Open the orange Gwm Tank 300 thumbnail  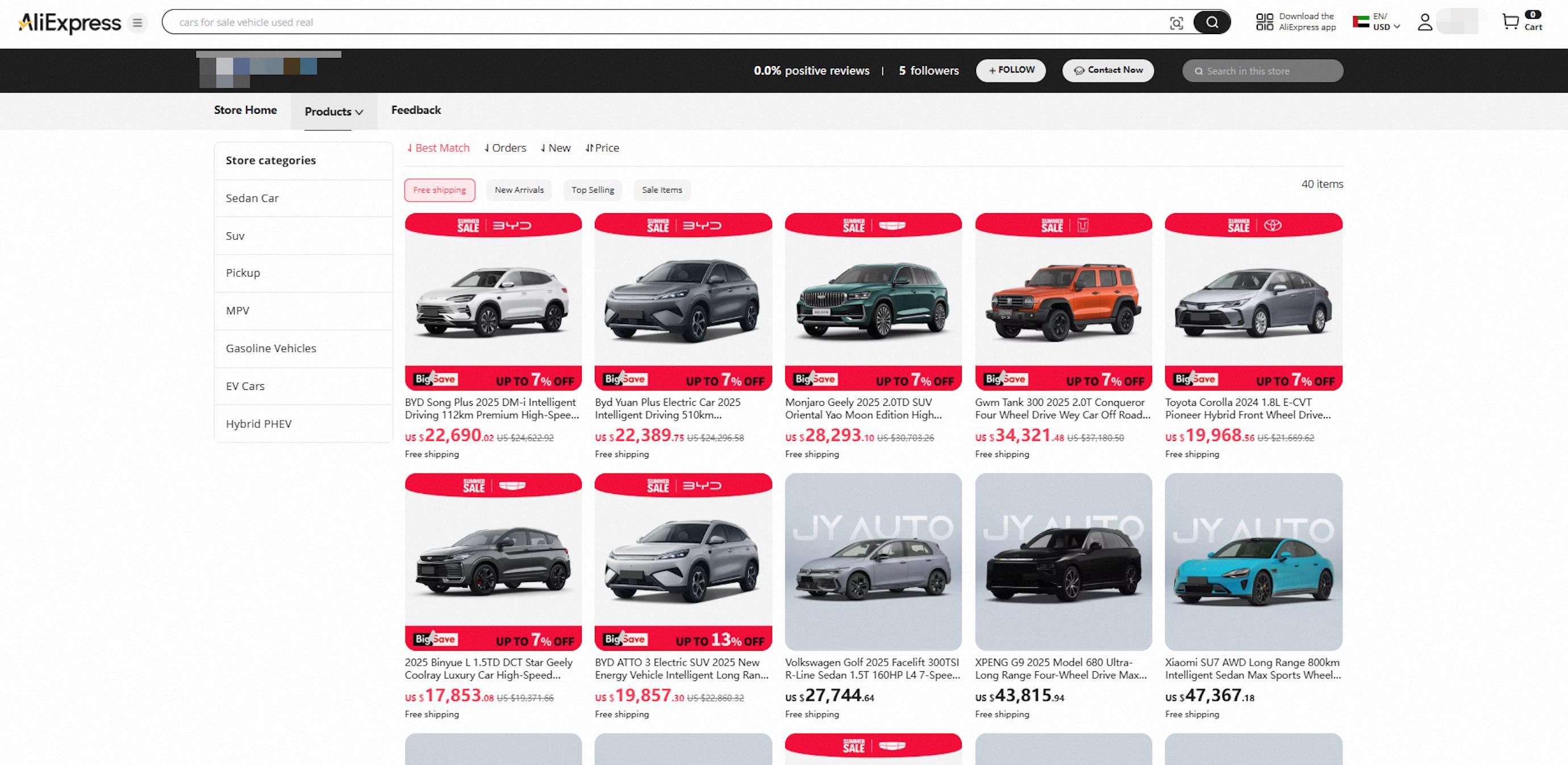[1063, 301]
